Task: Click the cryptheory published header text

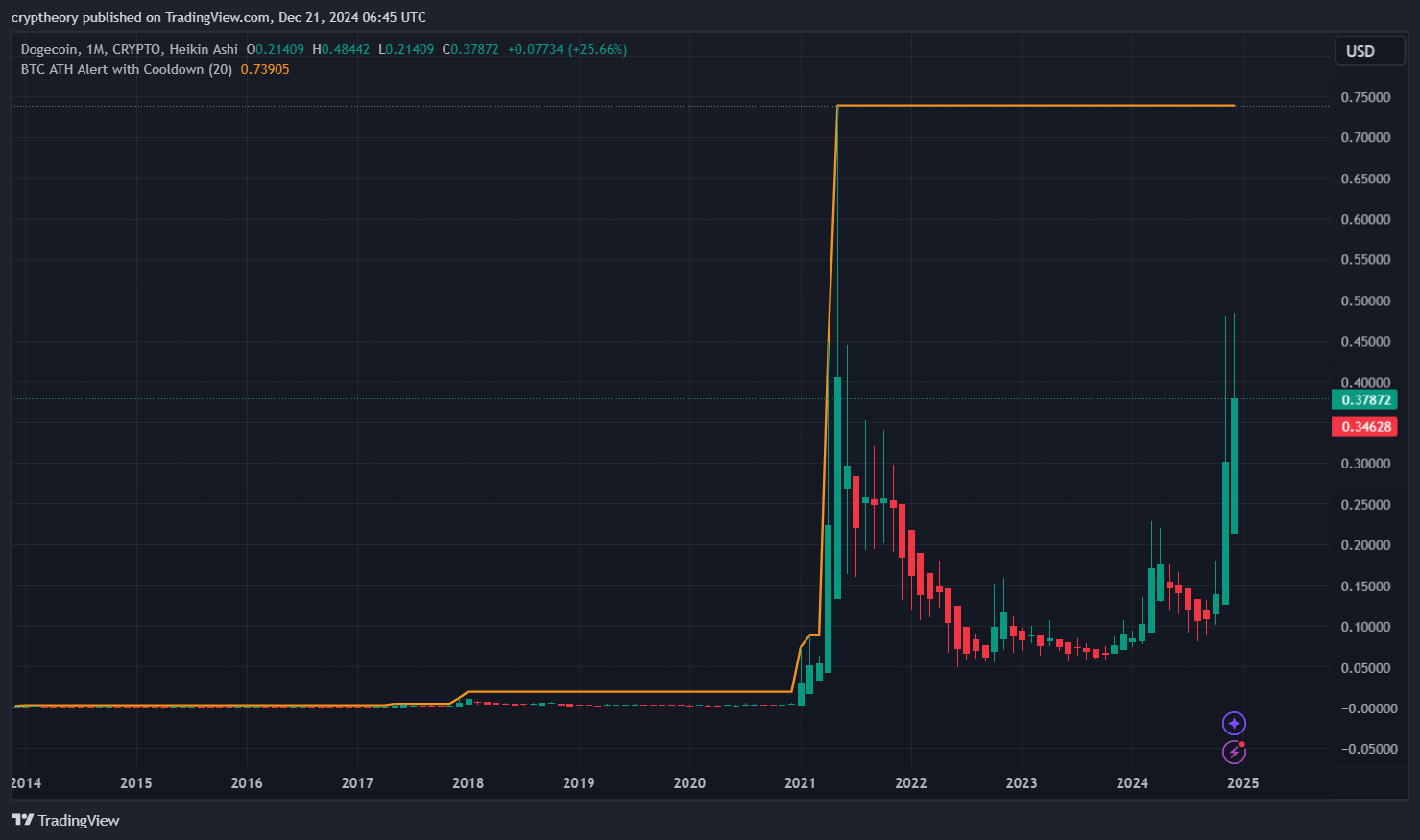Action: [219, 17]
